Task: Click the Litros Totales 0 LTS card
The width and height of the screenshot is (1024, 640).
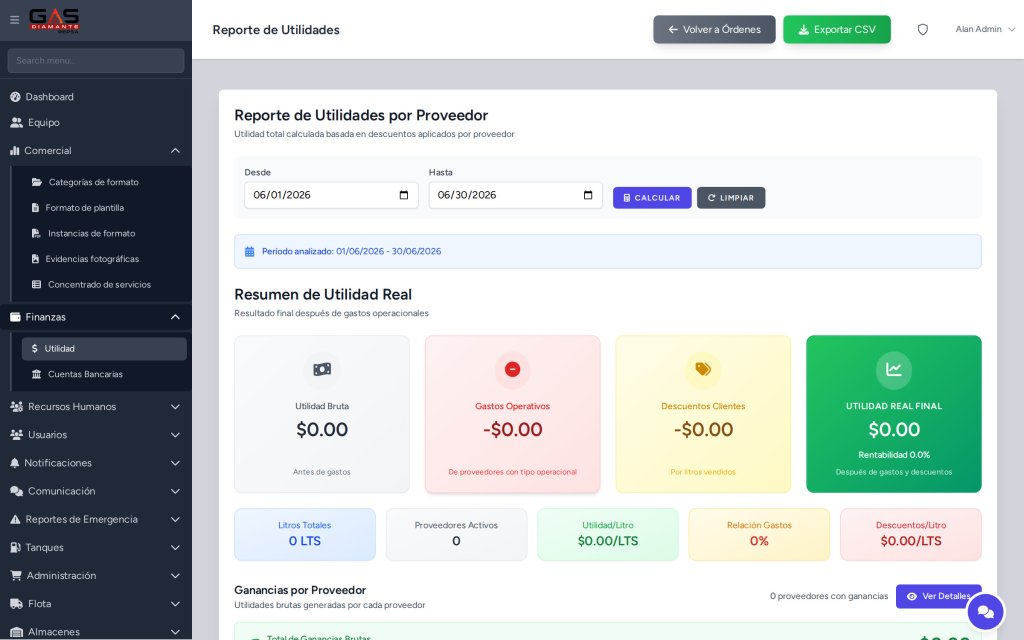Action: [305, 534]
